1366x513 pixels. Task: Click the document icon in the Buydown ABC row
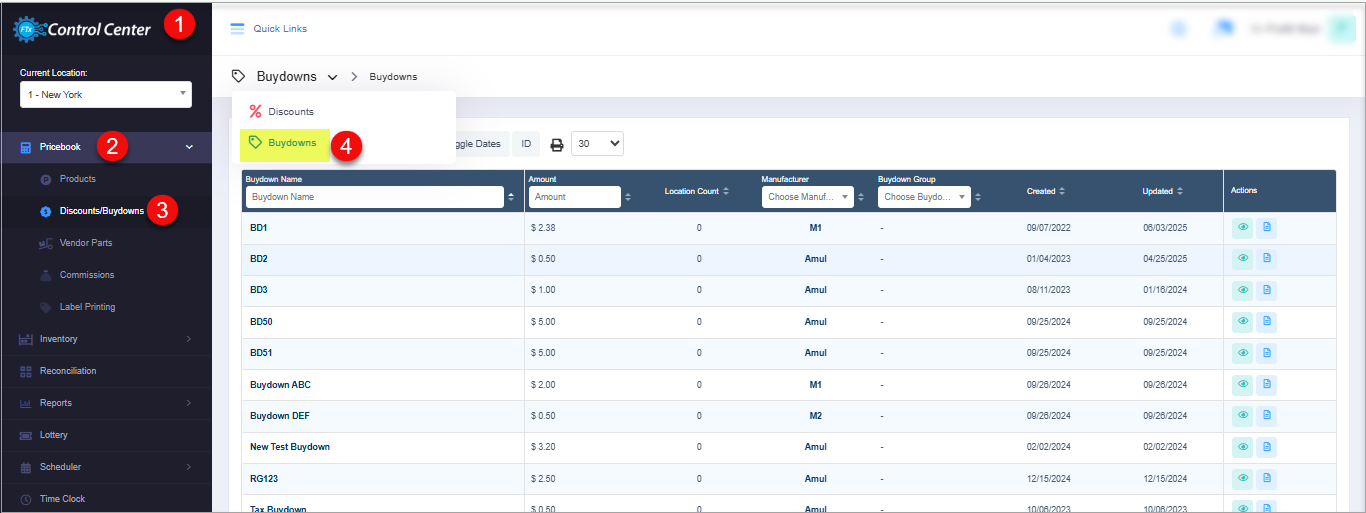click(1266, 385)
